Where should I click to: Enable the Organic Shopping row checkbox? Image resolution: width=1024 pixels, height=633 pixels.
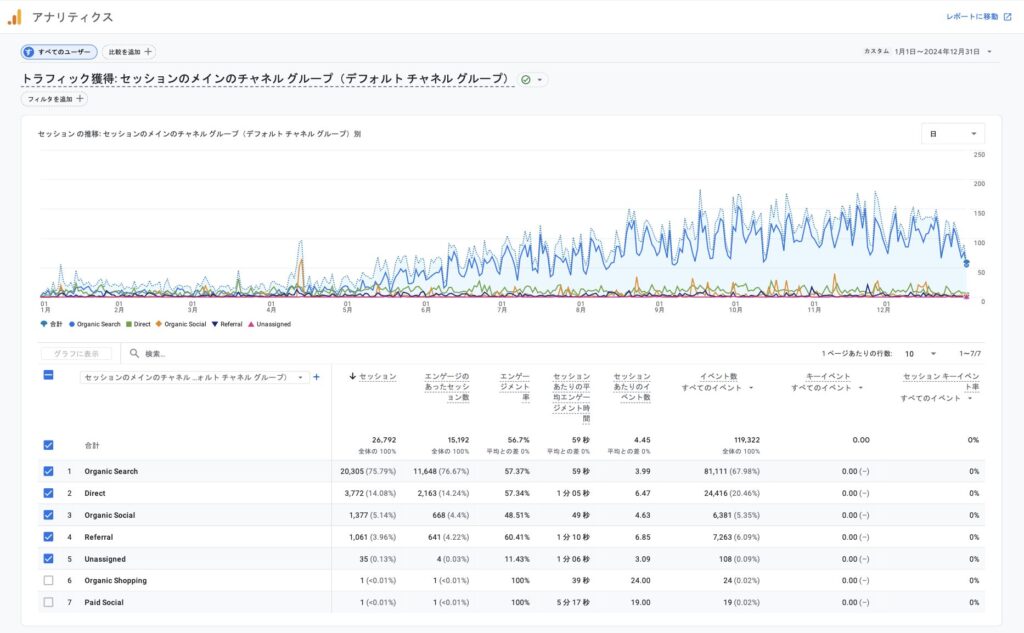pyautogui.click(x=49, y=581)
